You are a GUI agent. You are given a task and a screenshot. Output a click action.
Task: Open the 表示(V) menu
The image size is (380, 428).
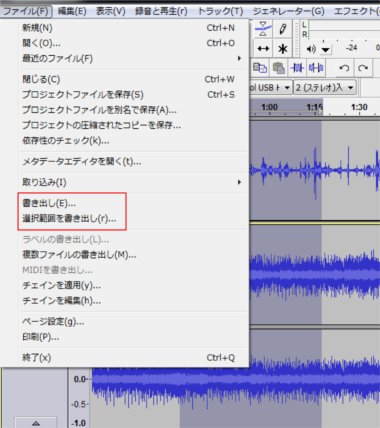[x=110, y=11]
